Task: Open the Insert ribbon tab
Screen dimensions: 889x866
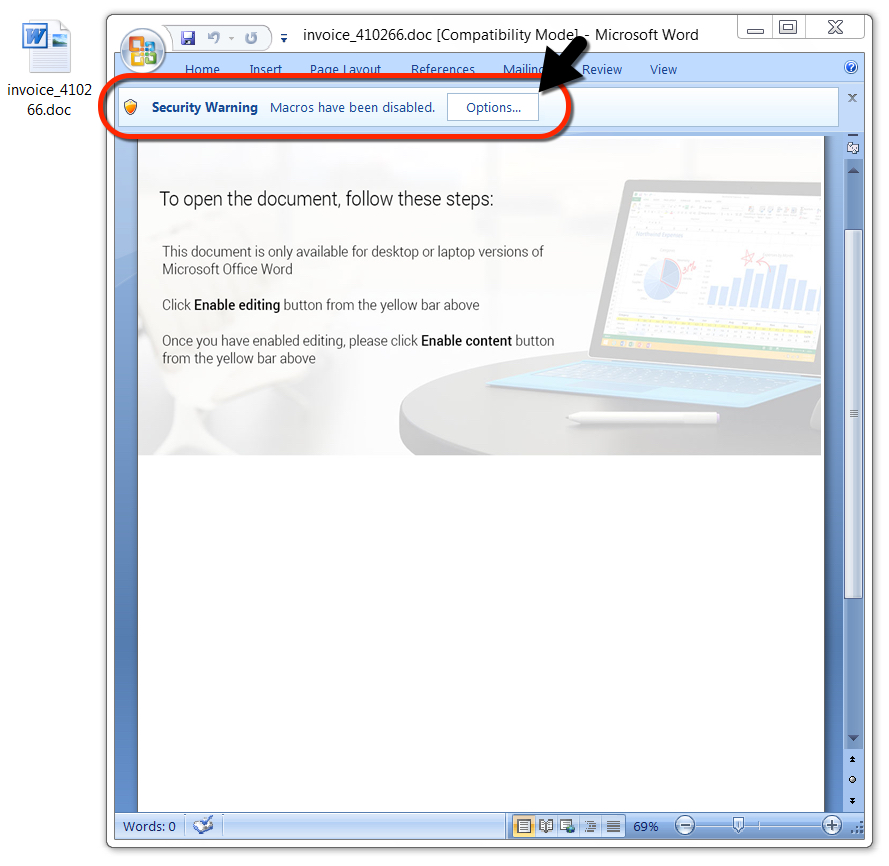Action: [265, 70]
